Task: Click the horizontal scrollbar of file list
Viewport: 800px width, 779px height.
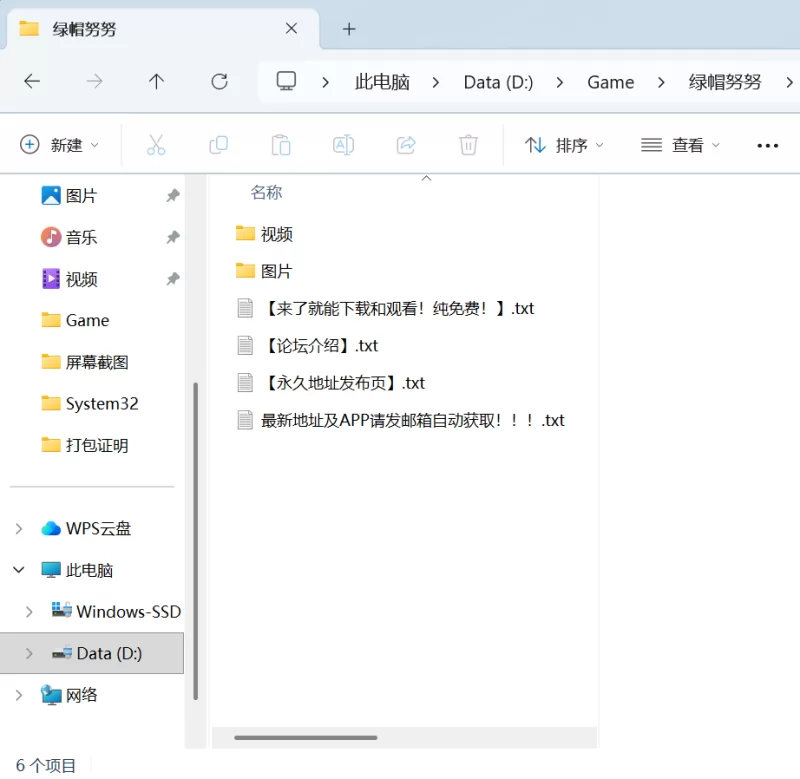Action: (306, 738)
